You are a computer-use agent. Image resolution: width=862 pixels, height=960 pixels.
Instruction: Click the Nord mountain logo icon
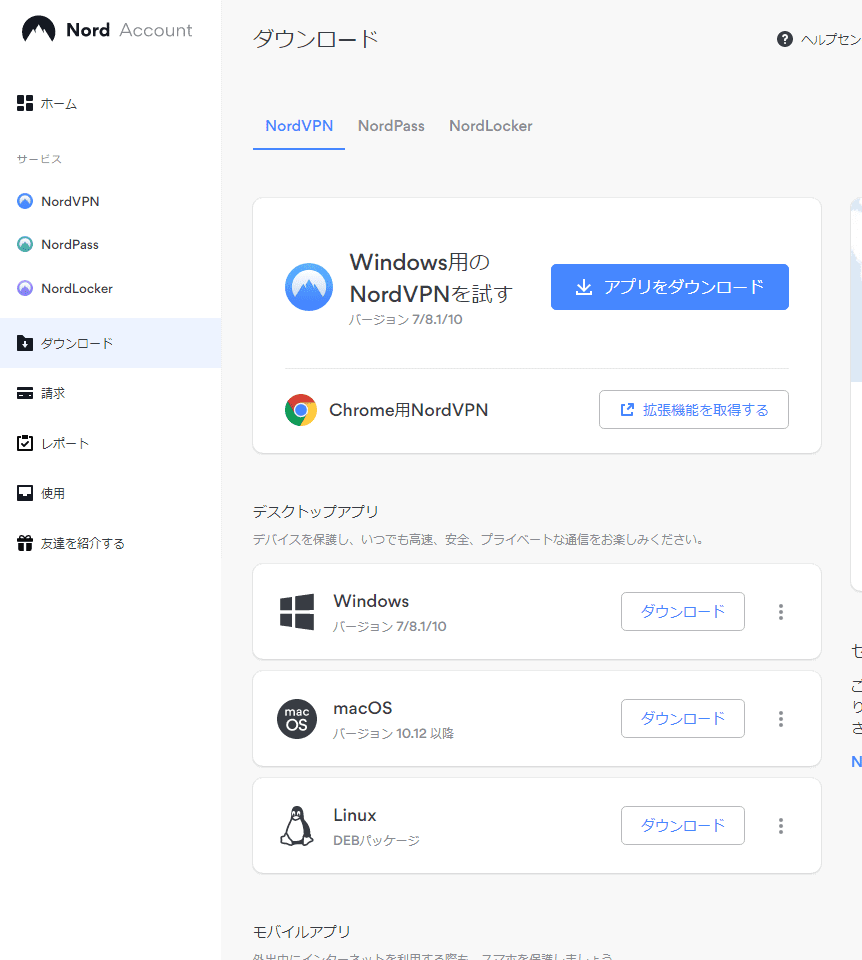click(39, 29)
